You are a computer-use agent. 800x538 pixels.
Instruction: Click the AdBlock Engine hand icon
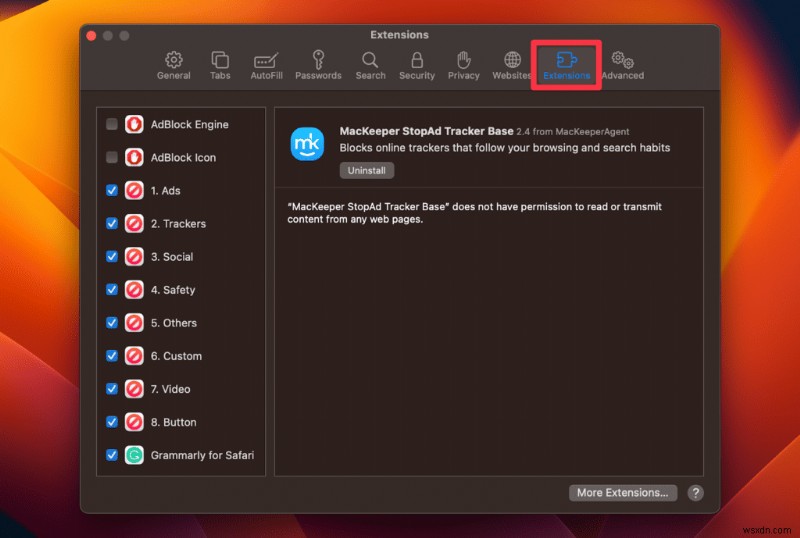click(134, 124)
